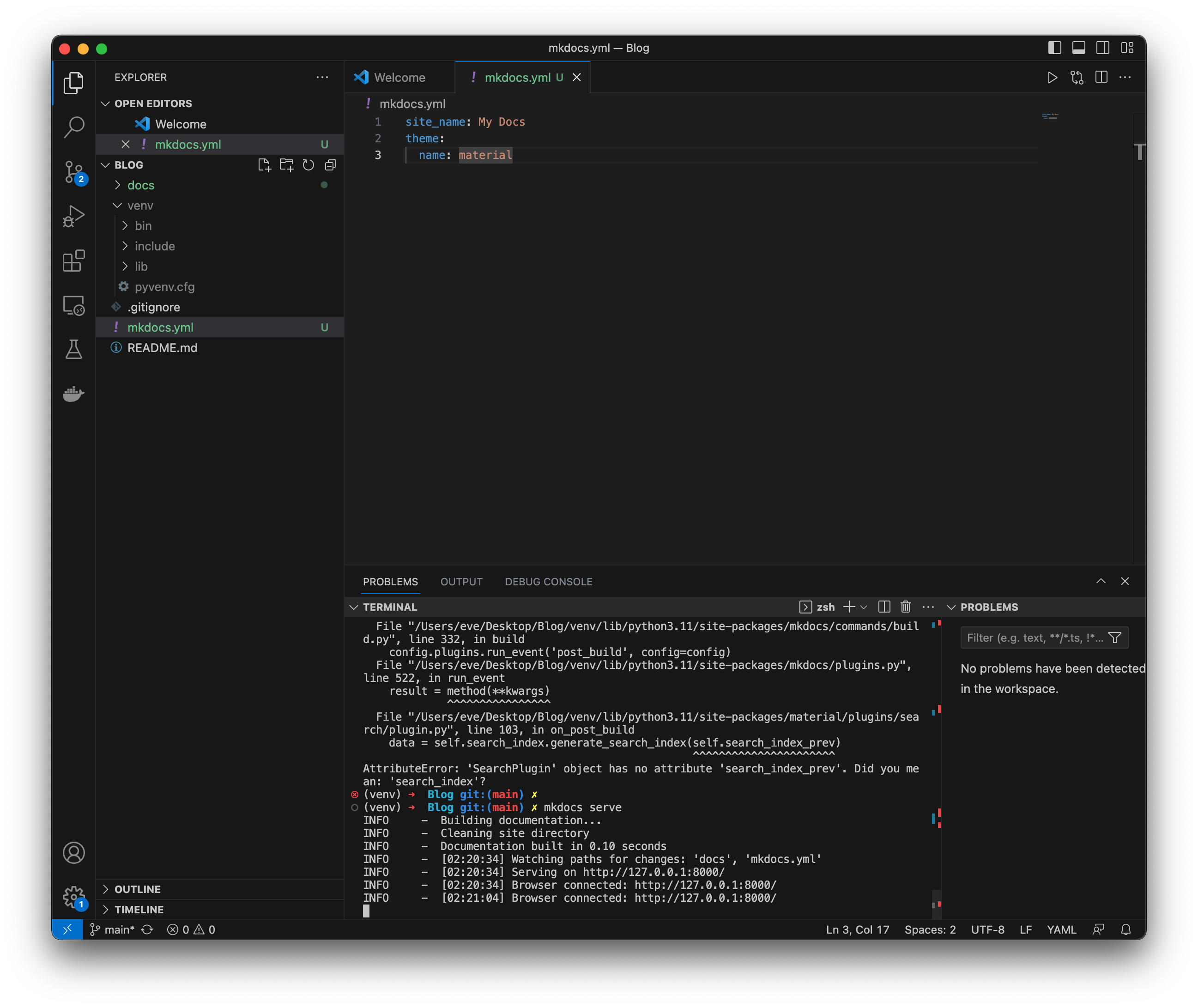Screen dimensions: 1198x1008
Task: Switch to the OUTPUT panel tab
Action: click(x=461, y=582)
